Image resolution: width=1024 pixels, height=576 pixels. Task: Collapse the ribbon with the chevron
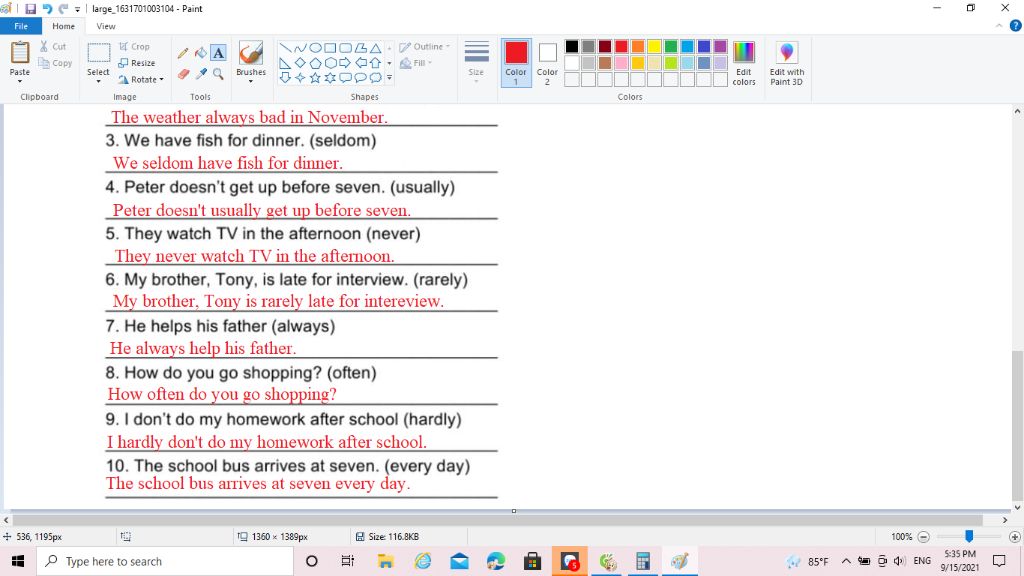[x=999, y=26]
